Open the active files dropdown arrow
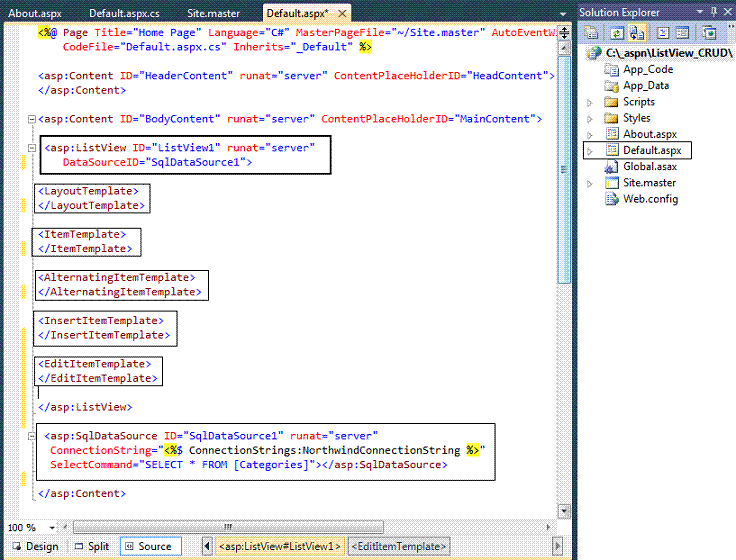The height and width of the screenshot is (560, 736). (x=563, y=14)
